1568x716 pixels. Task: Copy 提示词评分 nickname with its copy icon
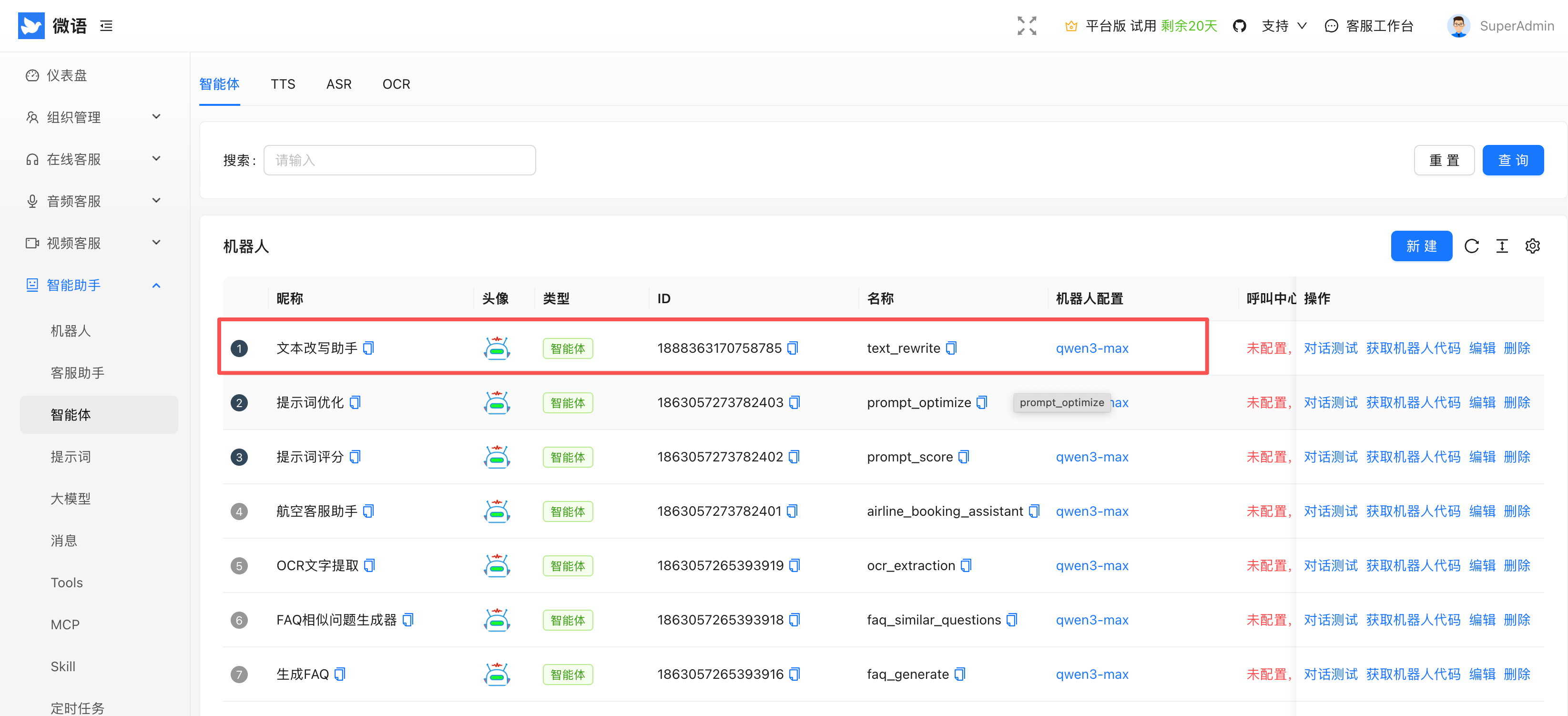[x=356, y=456]
